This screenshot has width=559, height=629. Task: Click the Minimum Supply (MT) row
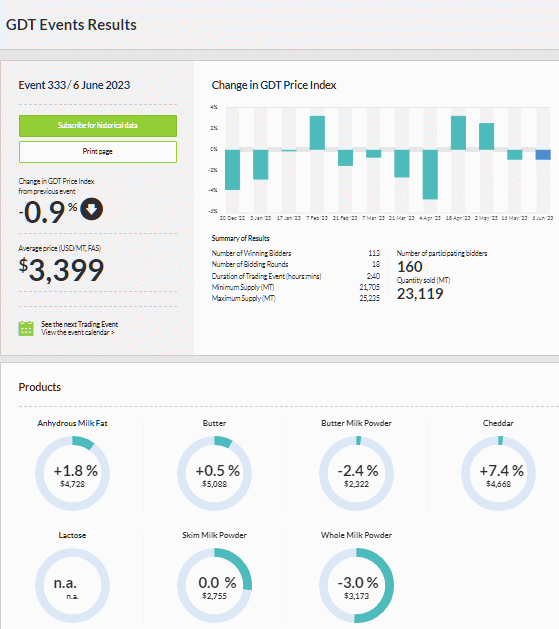point(296,287)
